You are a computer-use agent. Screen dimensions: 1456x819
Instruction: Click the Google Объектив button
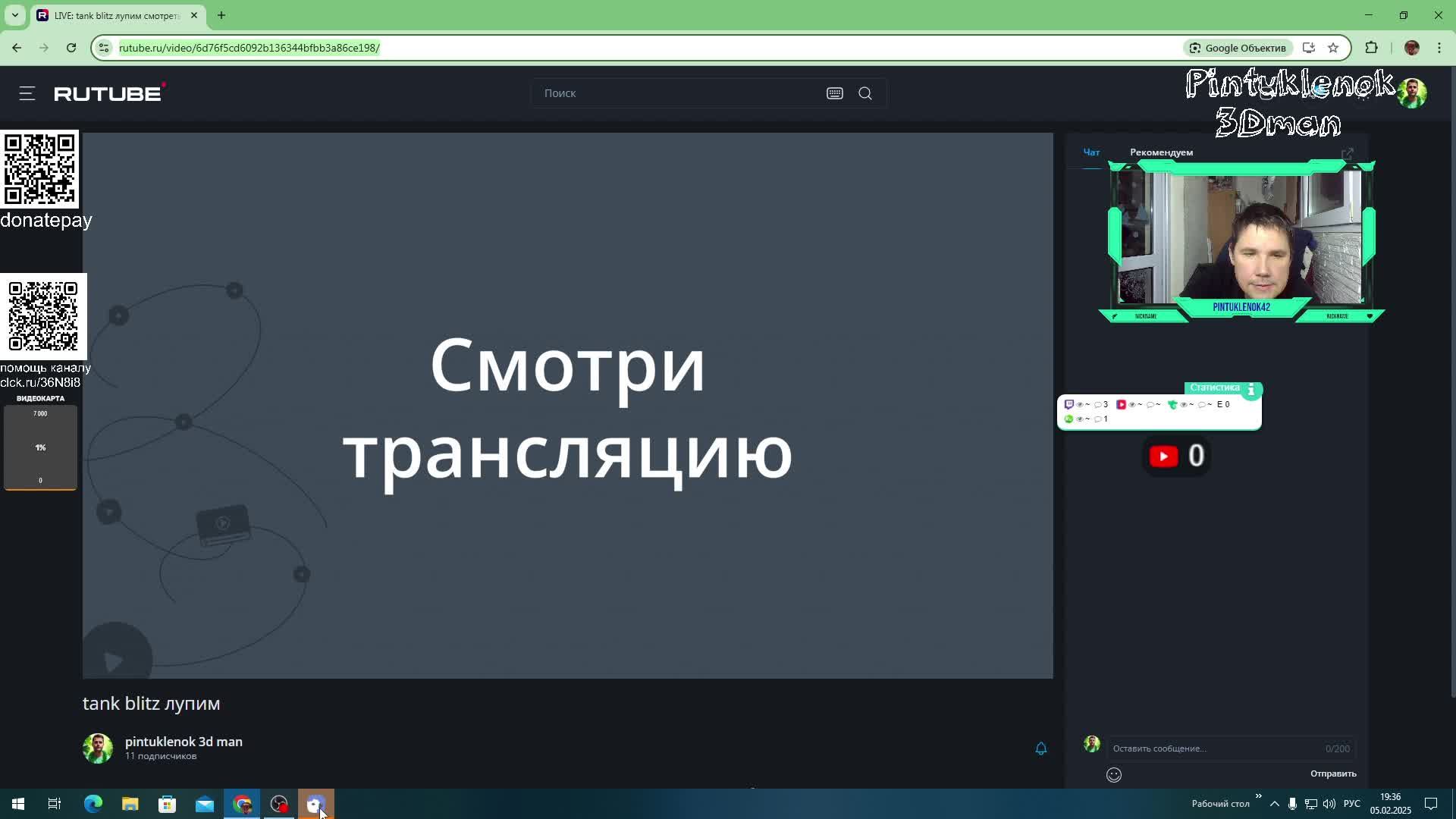(x=1238, y=48)
